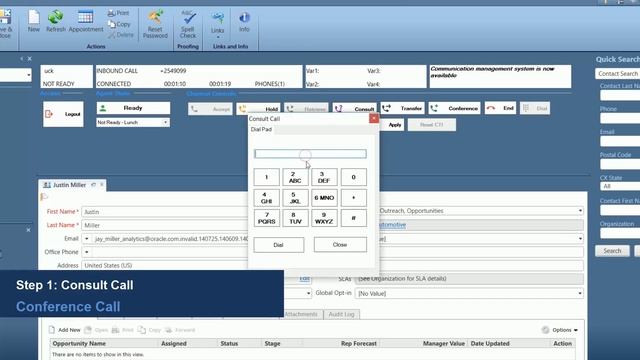Image resolution: width=640 pixels, height=360 pixels.
Task: Click the Quick Search Phone field
Action: (x=620, y=118)
